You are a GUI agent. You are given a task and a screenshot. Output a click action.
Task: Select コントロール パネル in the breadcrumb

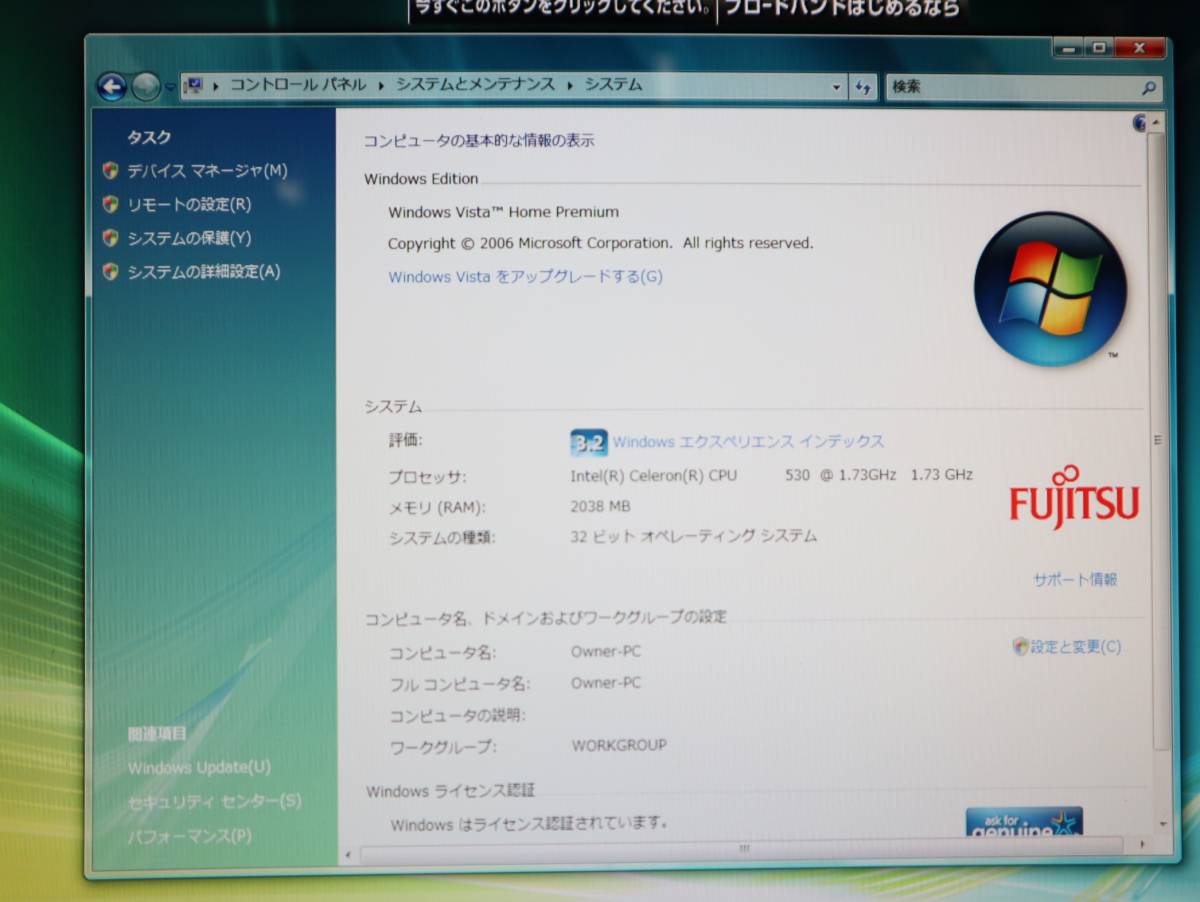point(298,85)
